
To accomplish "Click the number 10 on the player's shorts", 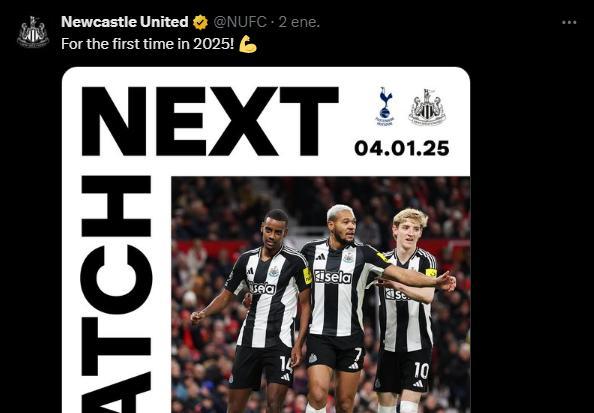I will pyautogui.click(x=421, y=371).
